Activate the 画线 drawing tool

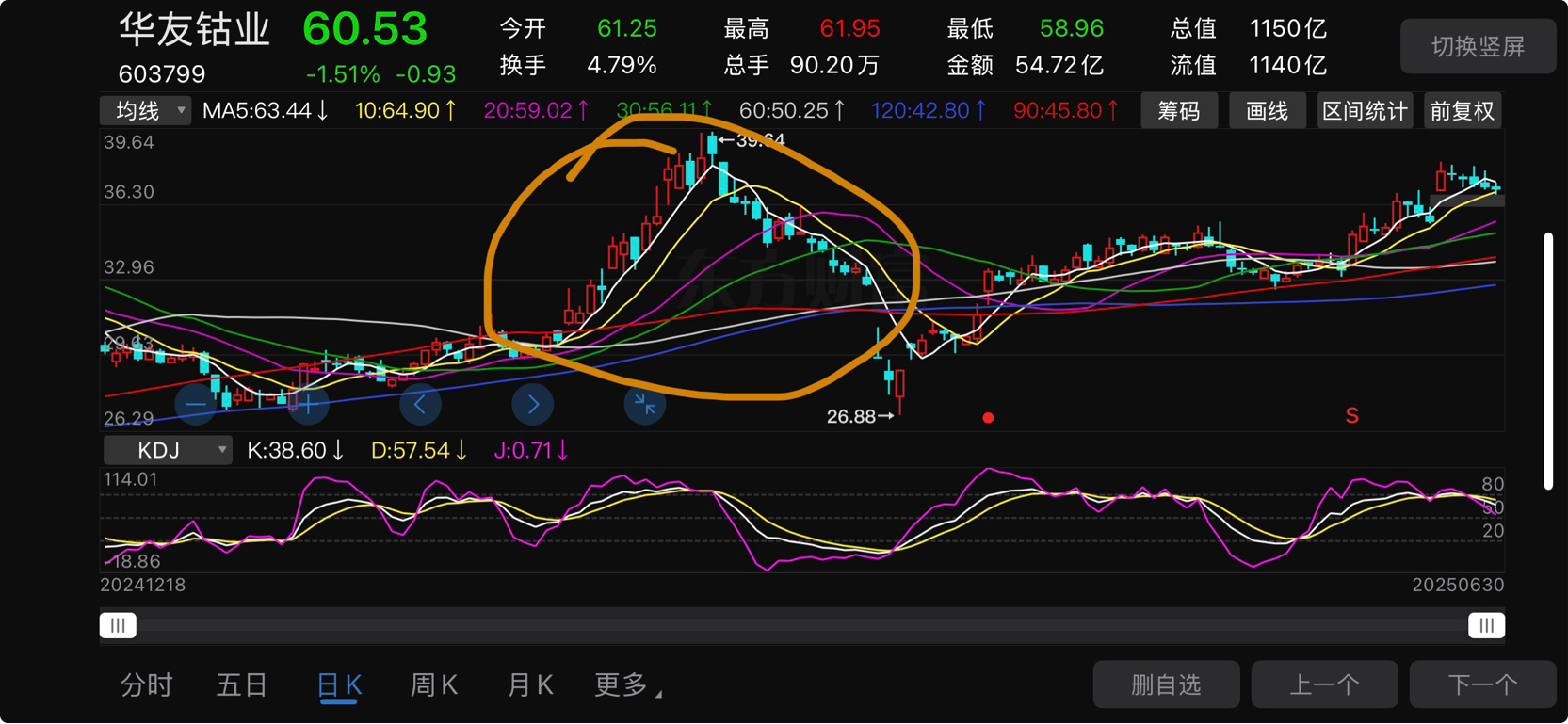coord(1267,111)
